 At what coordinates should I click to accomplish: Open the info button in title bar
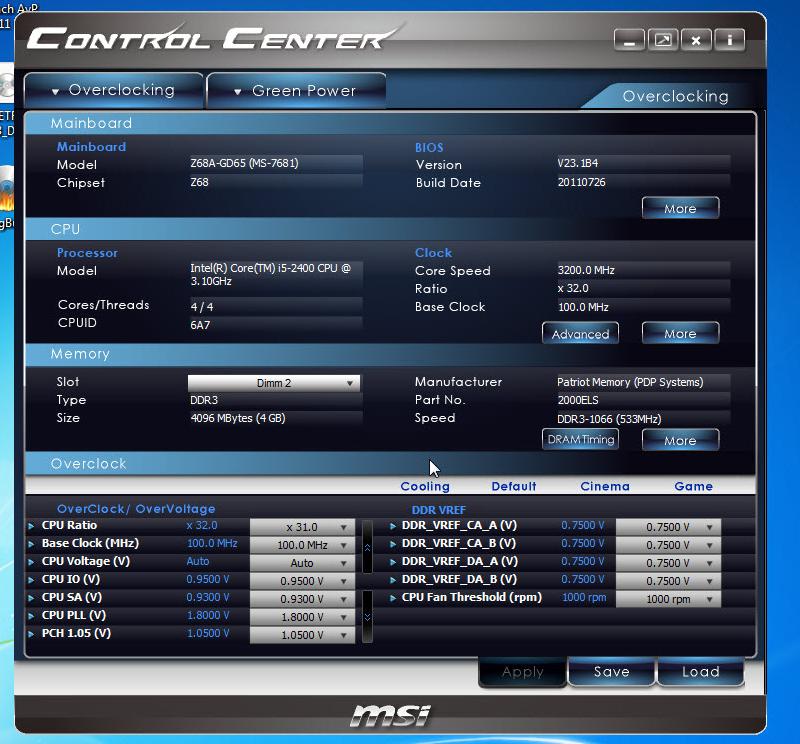pos(730,41)
